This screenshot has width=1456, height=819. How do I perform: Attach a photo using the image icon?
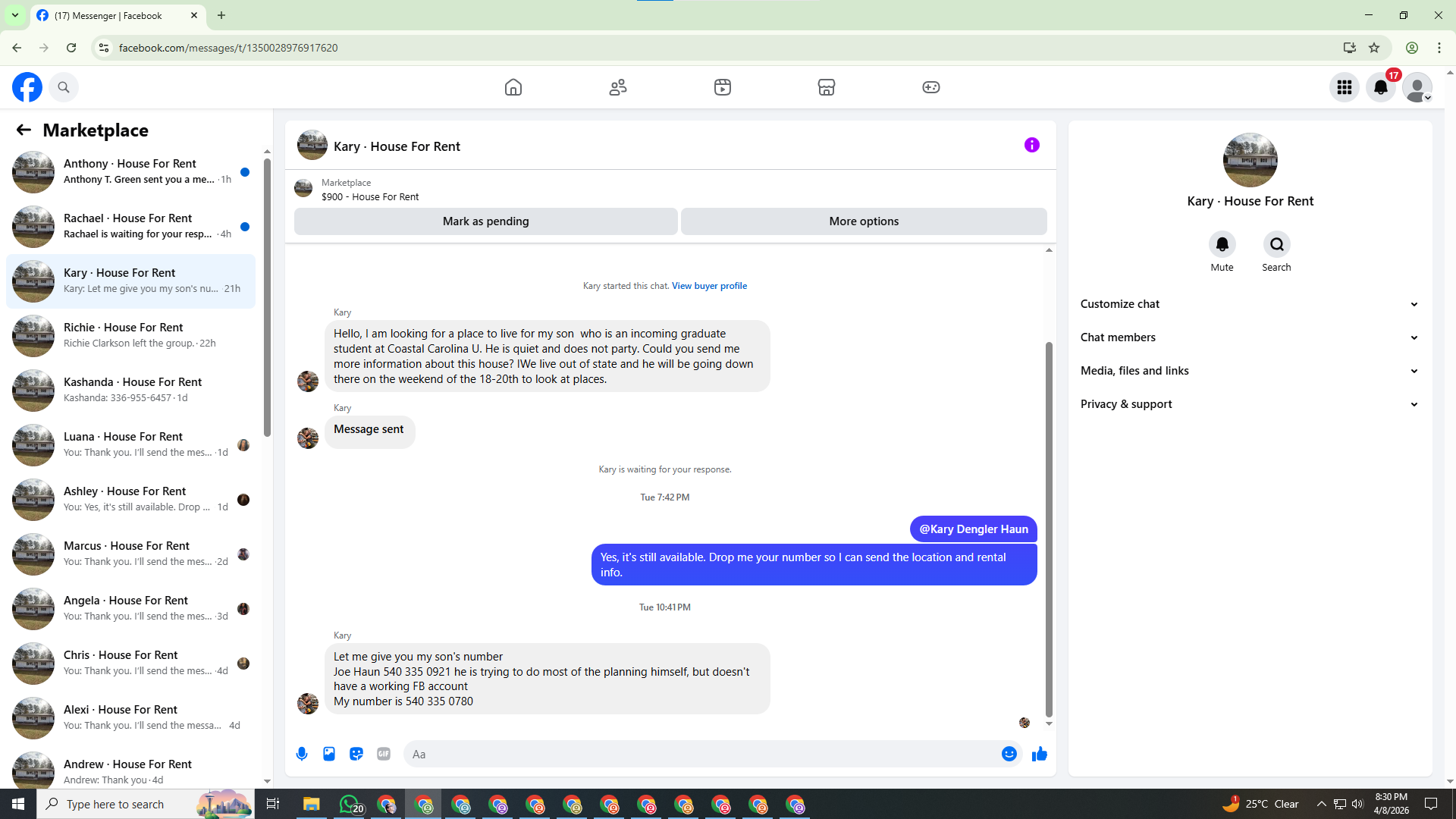[329, 754]
